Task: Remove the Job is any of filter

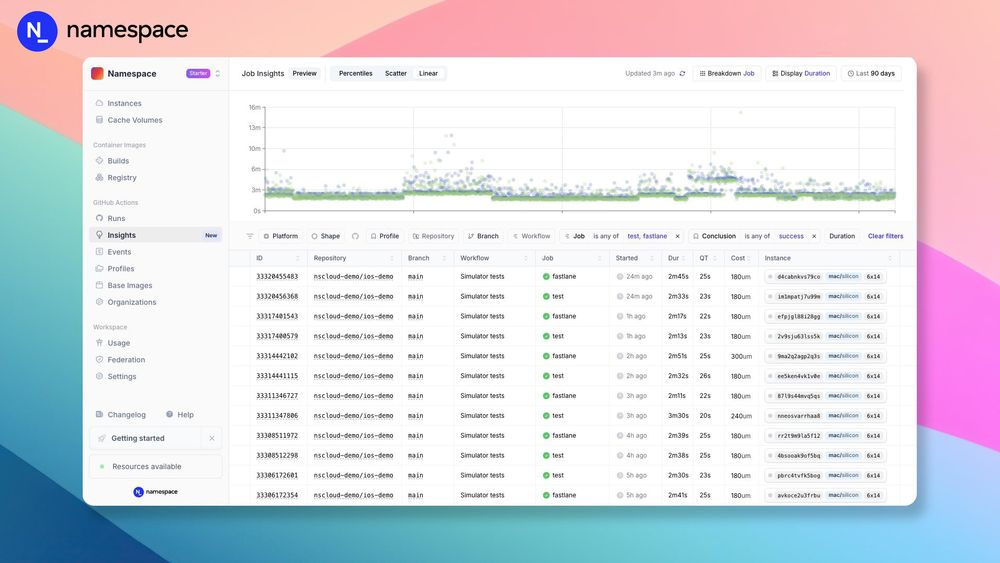Action: pyautogui.click(x=677, y=236)
